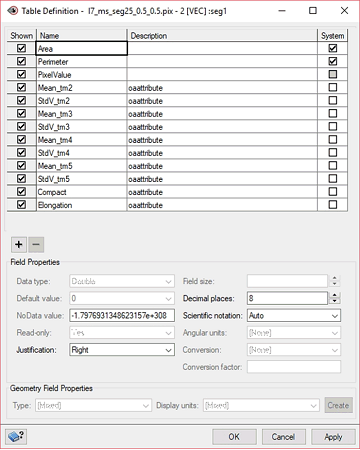Click the Field size input field
This screenshot has width=360, height=450.
pyautogui.click(x=287, y=281)
